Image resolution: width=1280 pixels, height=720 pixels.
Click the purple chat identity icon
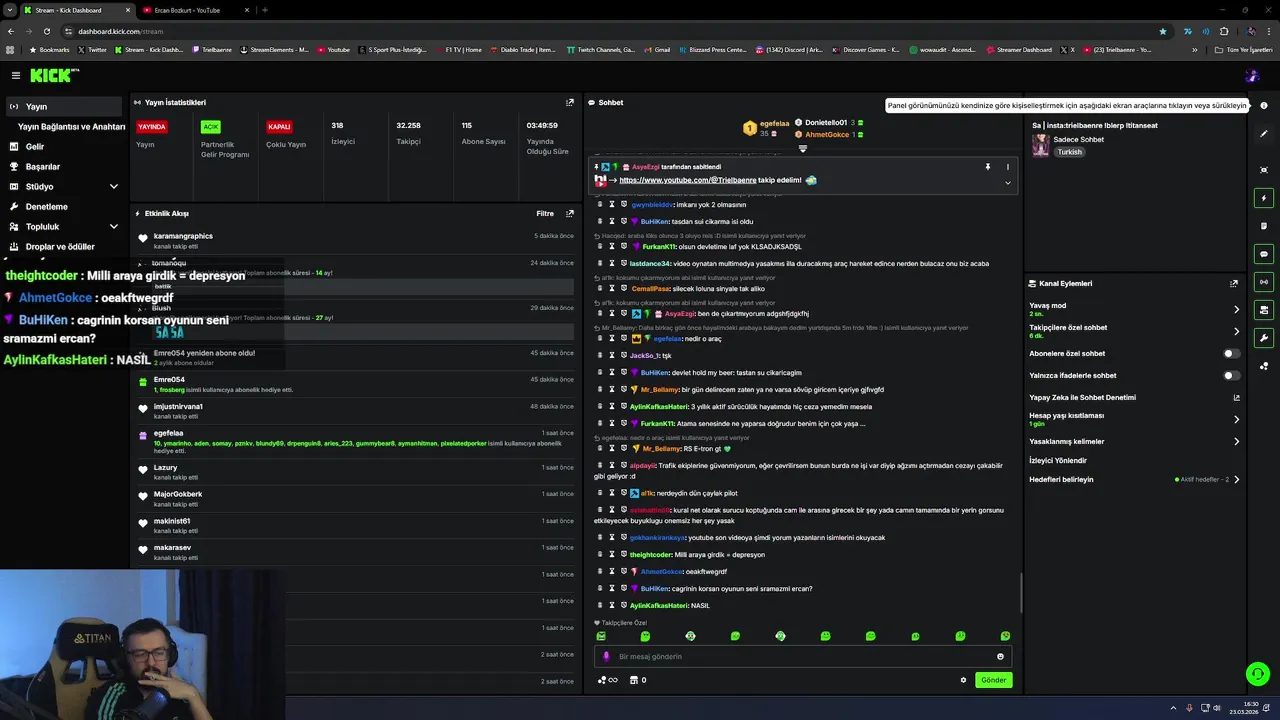click(606, 657)
